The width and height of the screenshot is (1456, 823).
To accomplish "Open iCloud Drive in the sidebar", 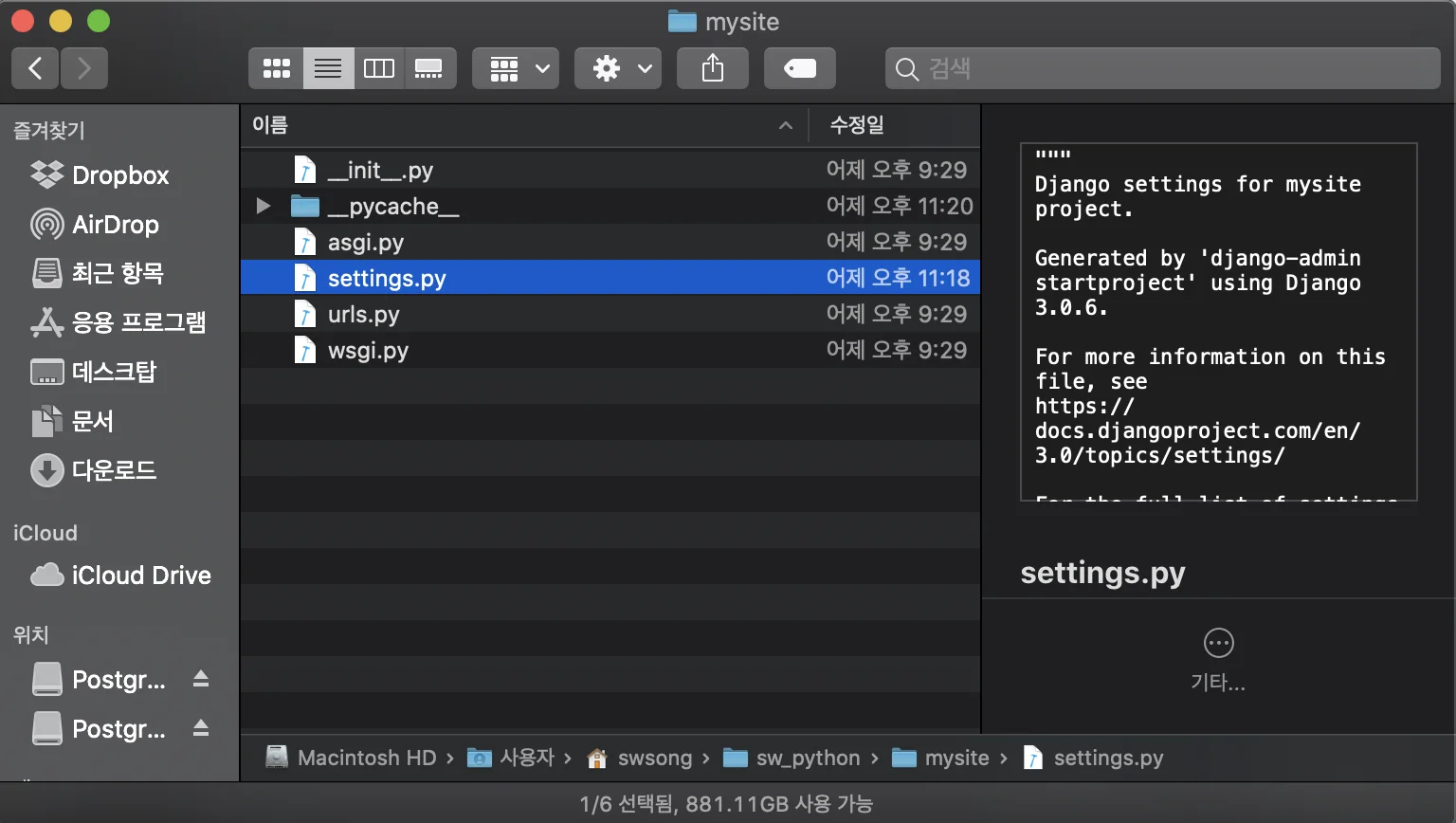I will (x=140, y=576).
